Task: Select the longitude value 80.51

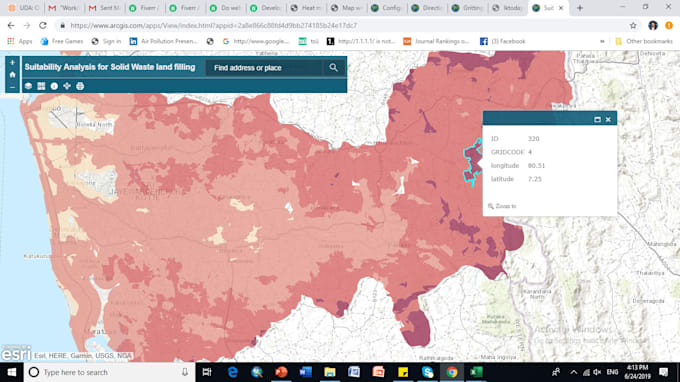Action: pyautogui.click(x=536, y=166)
